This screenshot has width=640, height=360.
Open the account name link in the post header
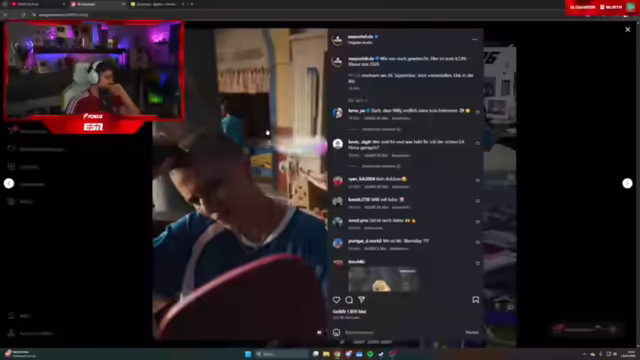(360, 37)
